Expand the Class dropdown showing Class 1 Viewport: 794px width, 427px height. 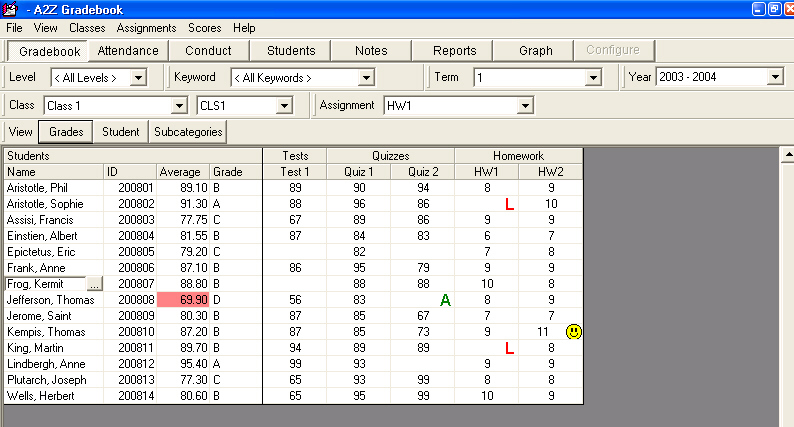pyautogui.click(x=179, y=106)
